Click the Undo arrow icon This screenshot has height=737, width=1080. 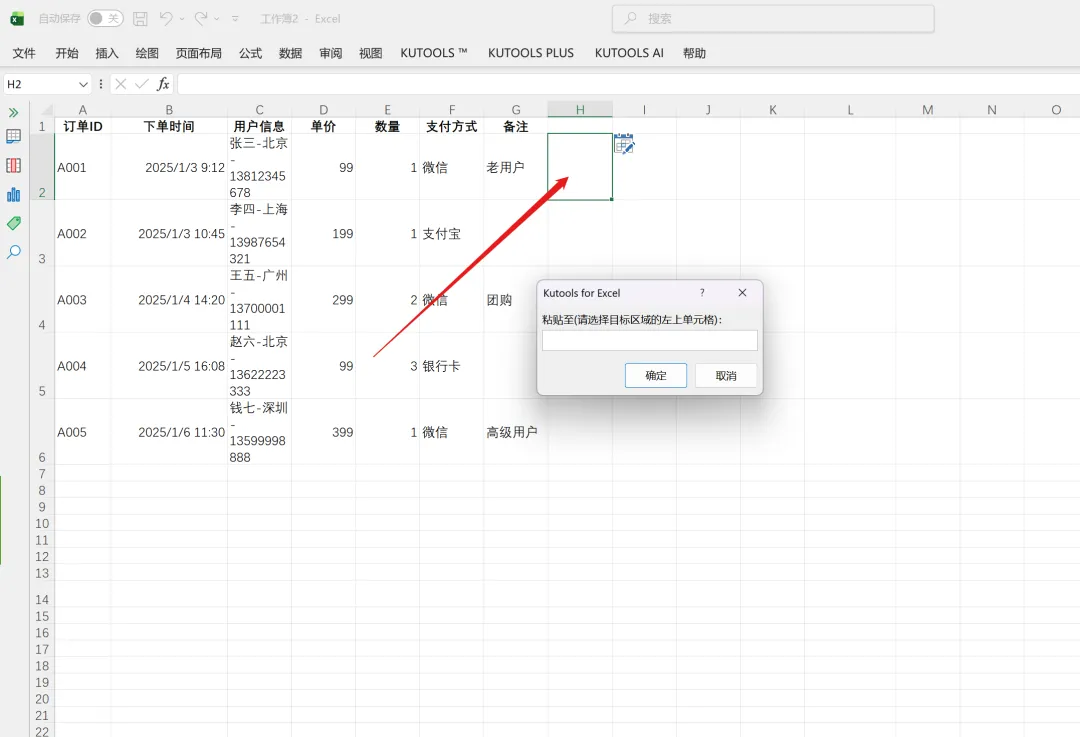click(x=166, y=19)
